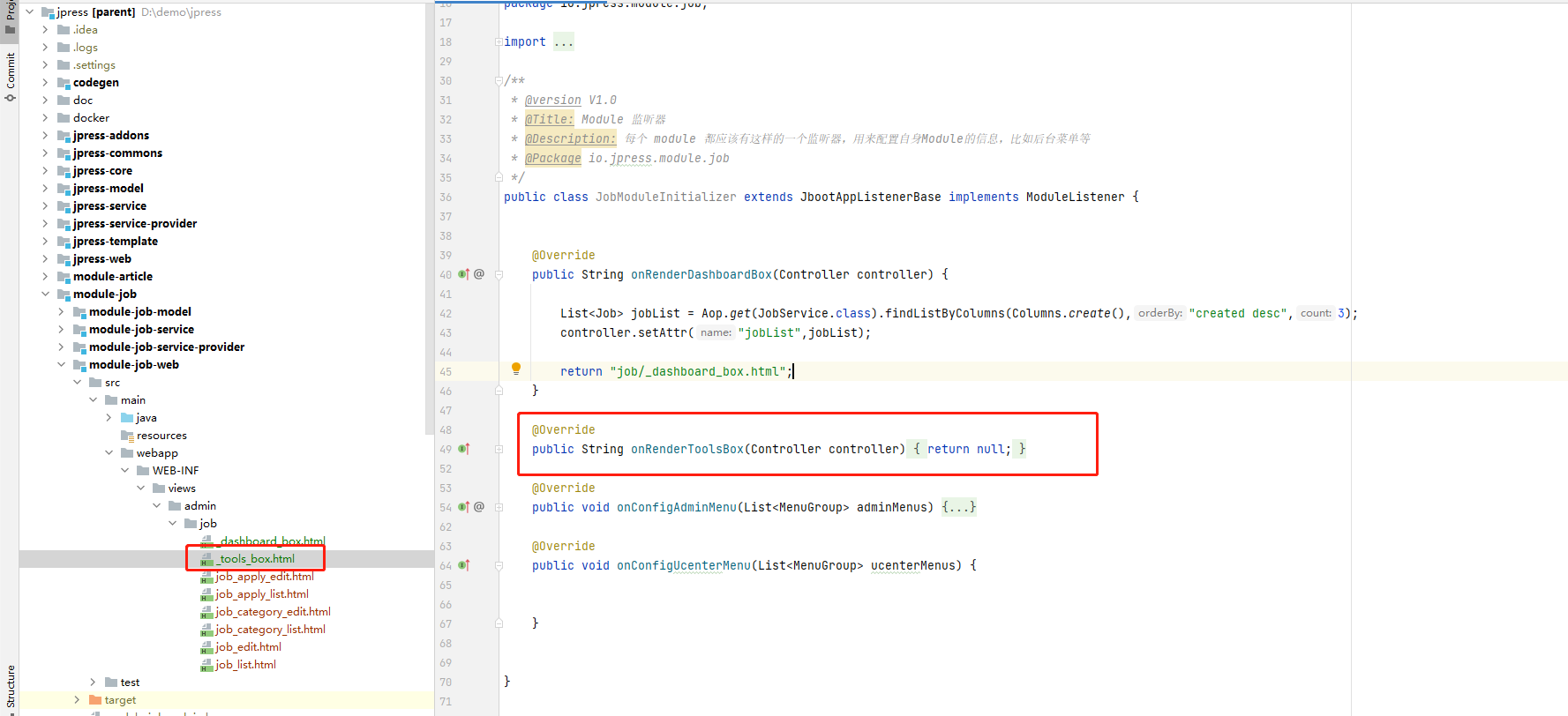Click implements gutter icon on line 49
Viewport: 1568px width, 716px height.
tap(464, 449)
